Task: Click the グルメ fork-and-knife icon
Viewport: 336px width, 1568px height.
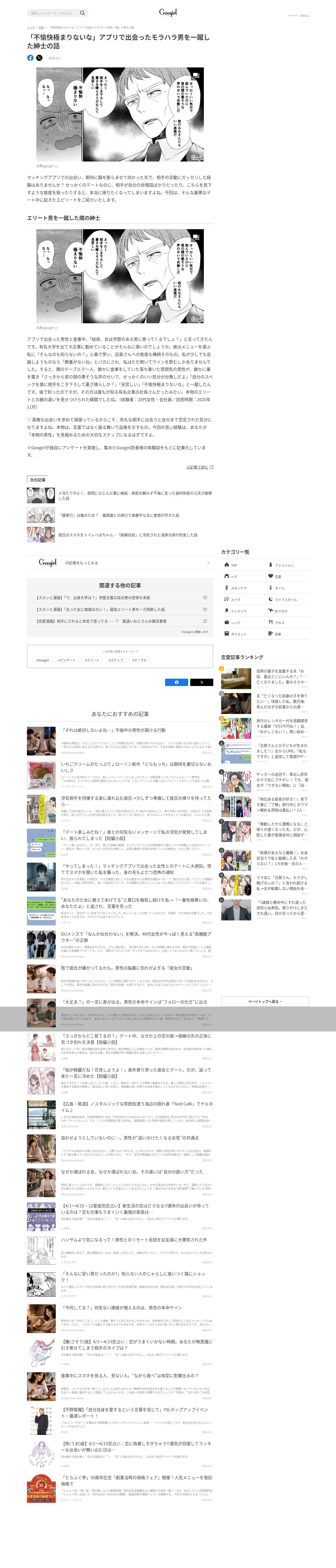Action: click(271, 622)
